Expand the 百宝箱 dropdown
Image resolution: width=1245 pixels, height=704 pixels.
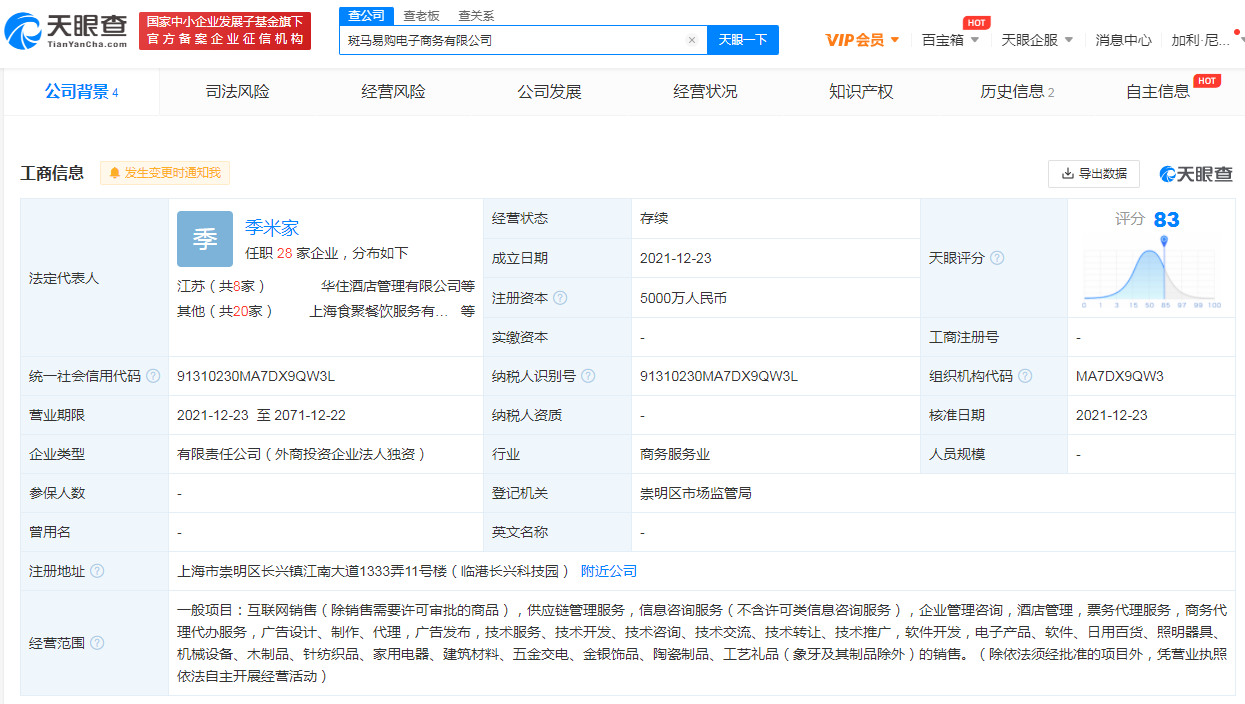click(x=950, y=40)
